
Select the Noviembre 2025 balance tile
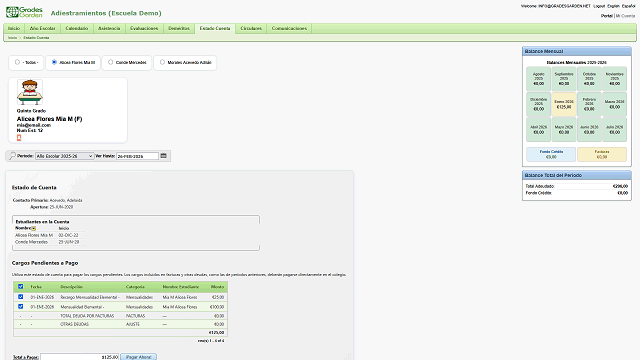(x=614, y=79)
